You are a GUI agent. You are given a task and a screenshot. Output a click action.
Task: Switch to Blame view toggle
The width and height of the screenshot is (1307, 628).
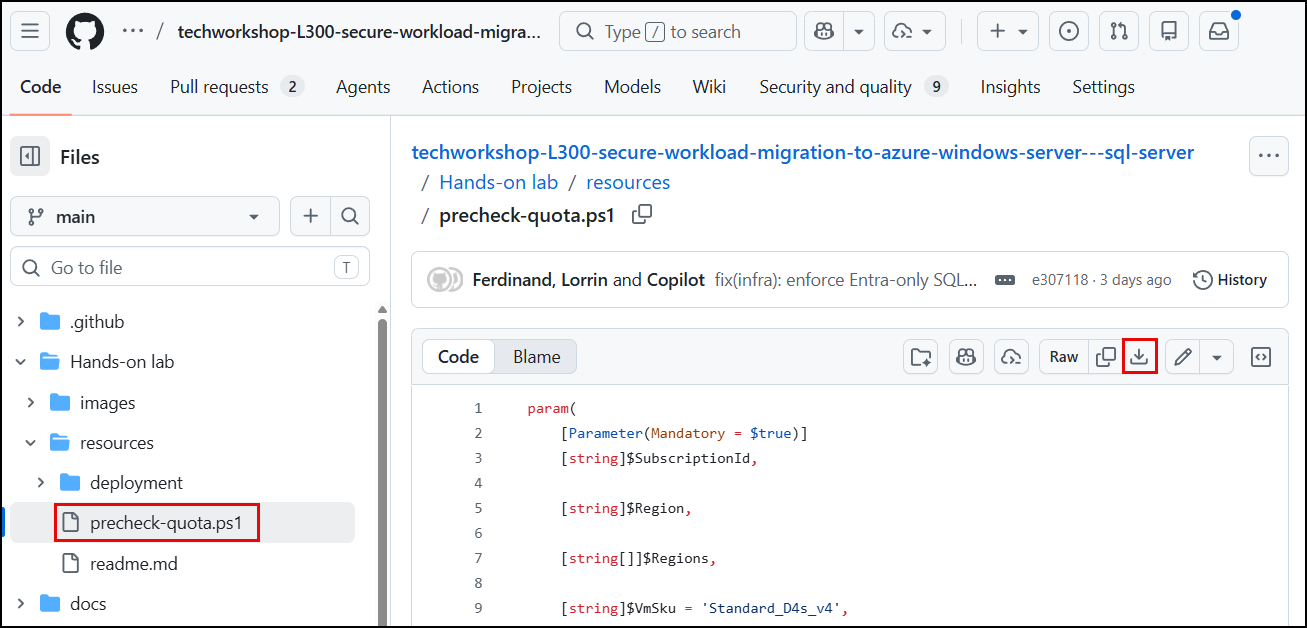537,357
